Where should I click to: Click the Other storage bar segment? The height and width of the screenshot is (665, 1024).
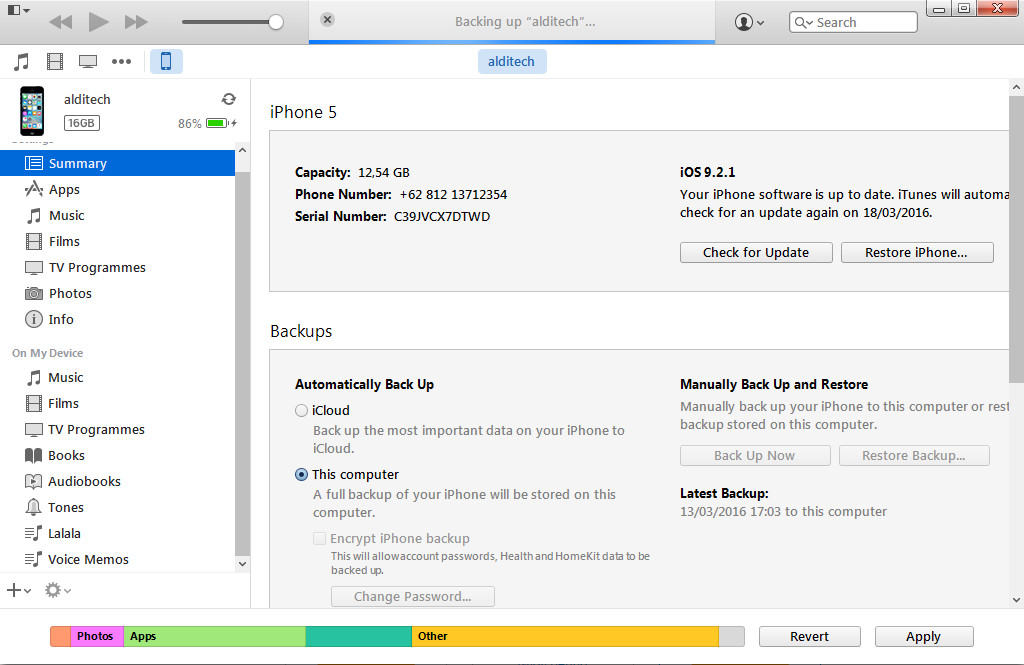(x=565, y=636)
